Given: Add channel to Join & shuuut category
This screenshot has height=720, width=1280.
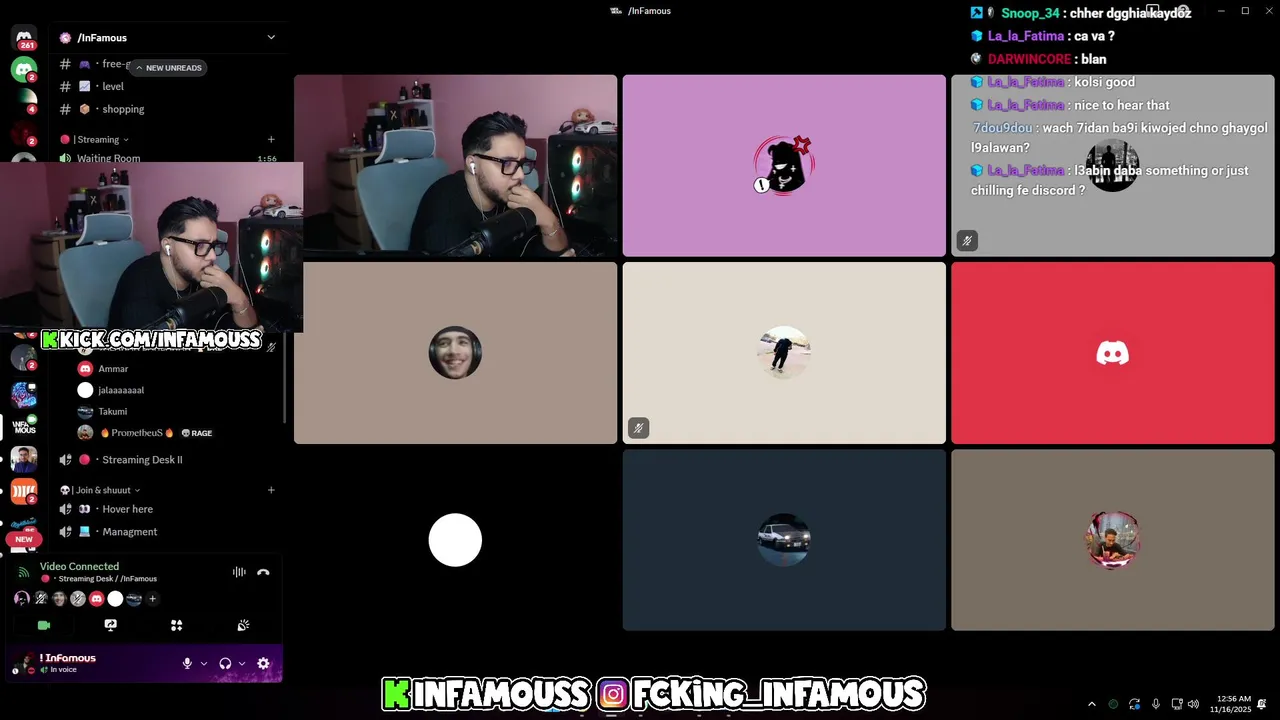Looking at the screenshot, I should click(271, 490).
